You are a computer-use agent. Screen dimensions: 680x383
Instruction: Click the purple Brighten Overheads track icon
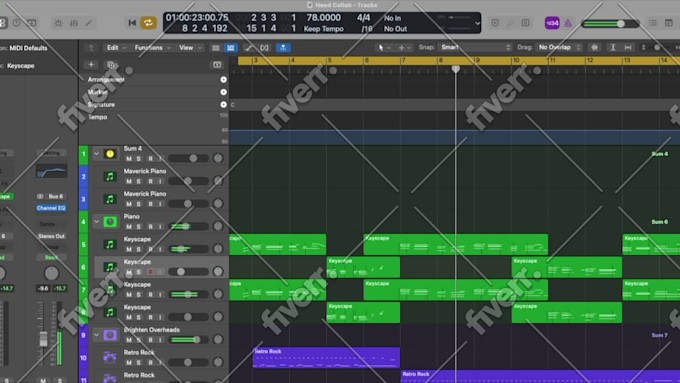click(110, 335)
